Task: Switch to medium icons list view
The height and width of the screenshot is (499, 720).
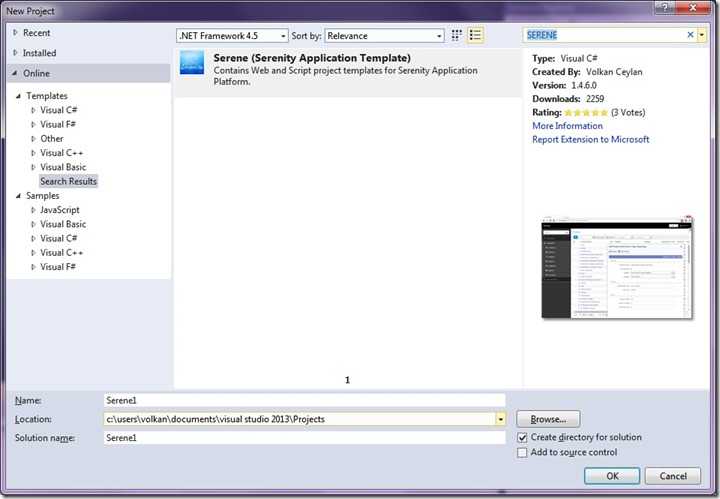Action: 475,35
